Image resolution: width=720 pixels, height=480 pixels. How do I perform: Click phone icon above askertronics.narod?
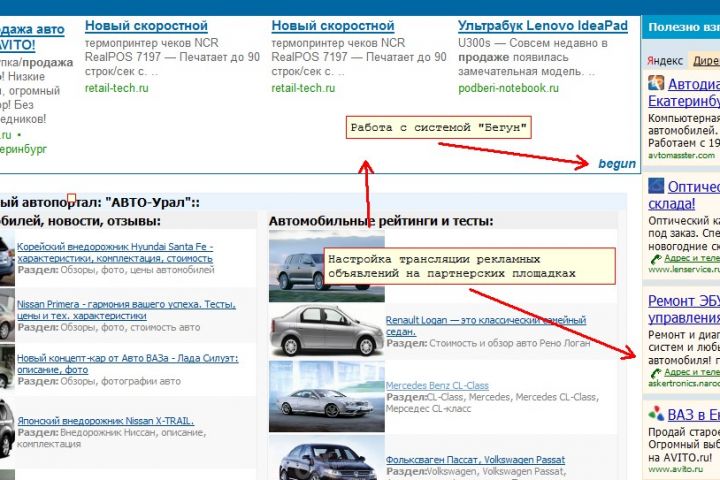coord(656,373)
